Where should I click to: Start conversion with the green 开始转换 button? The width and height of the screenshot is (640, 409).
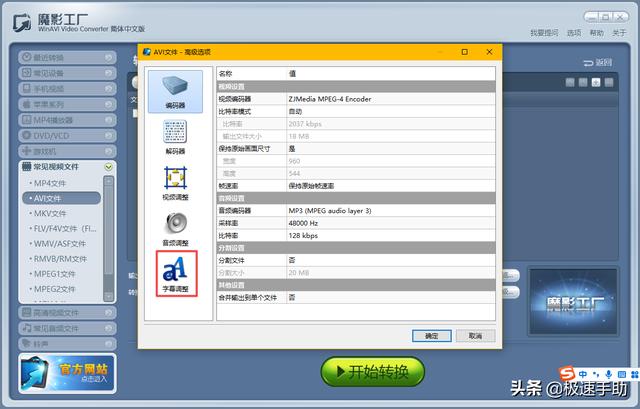coord(373,371)
